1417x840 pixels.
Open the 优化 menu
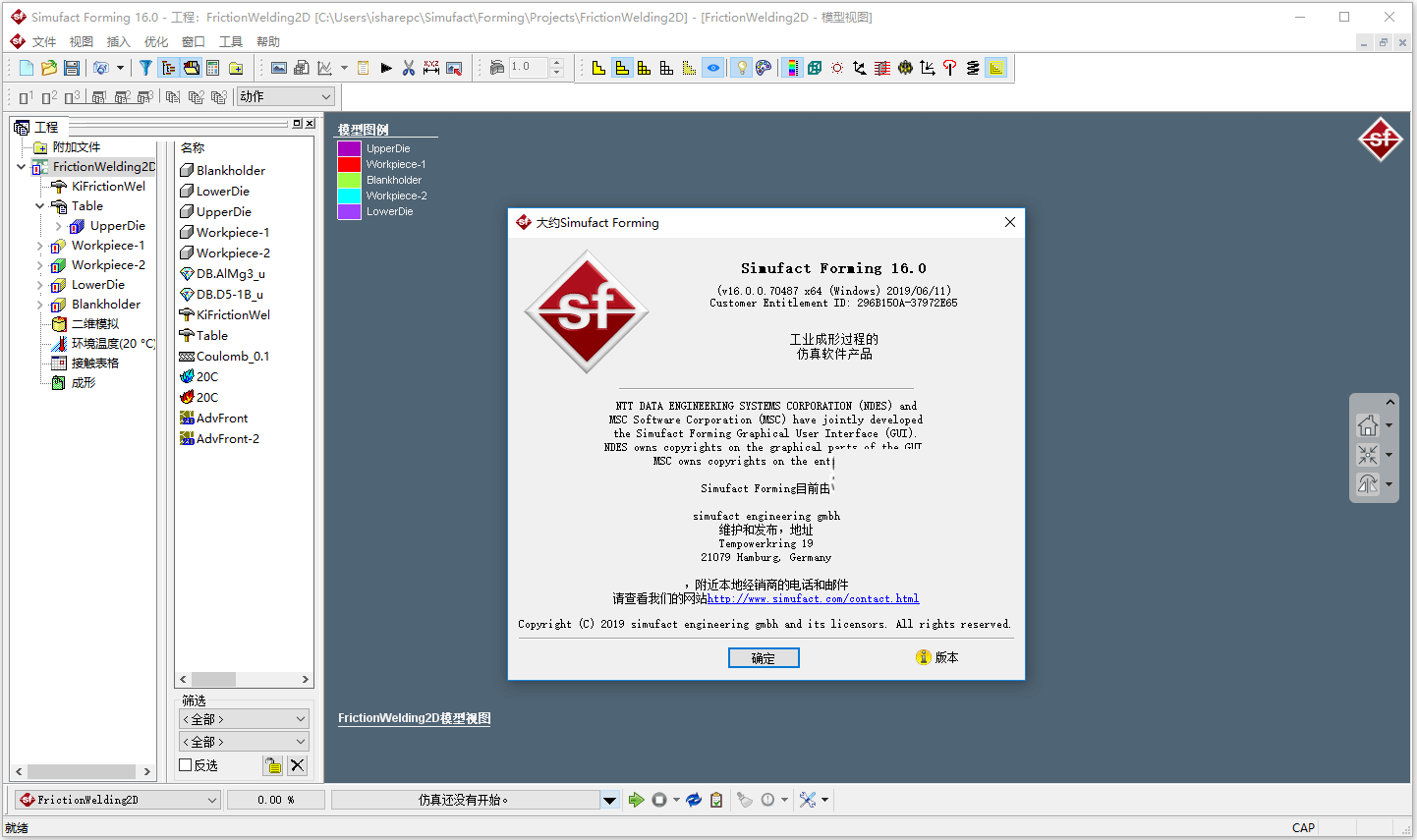(x=156, y=41)
